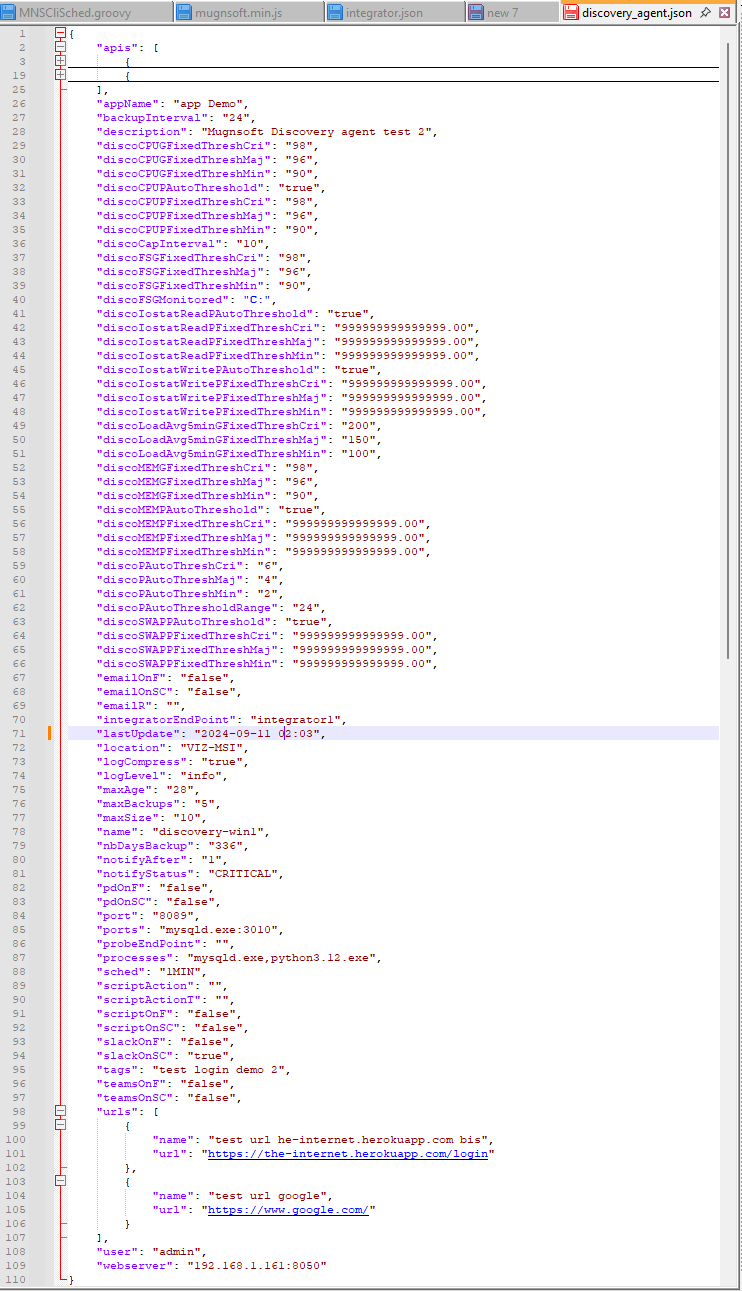
Task: Click the "backupInterval": "24" line
Action: coord(175,117)
